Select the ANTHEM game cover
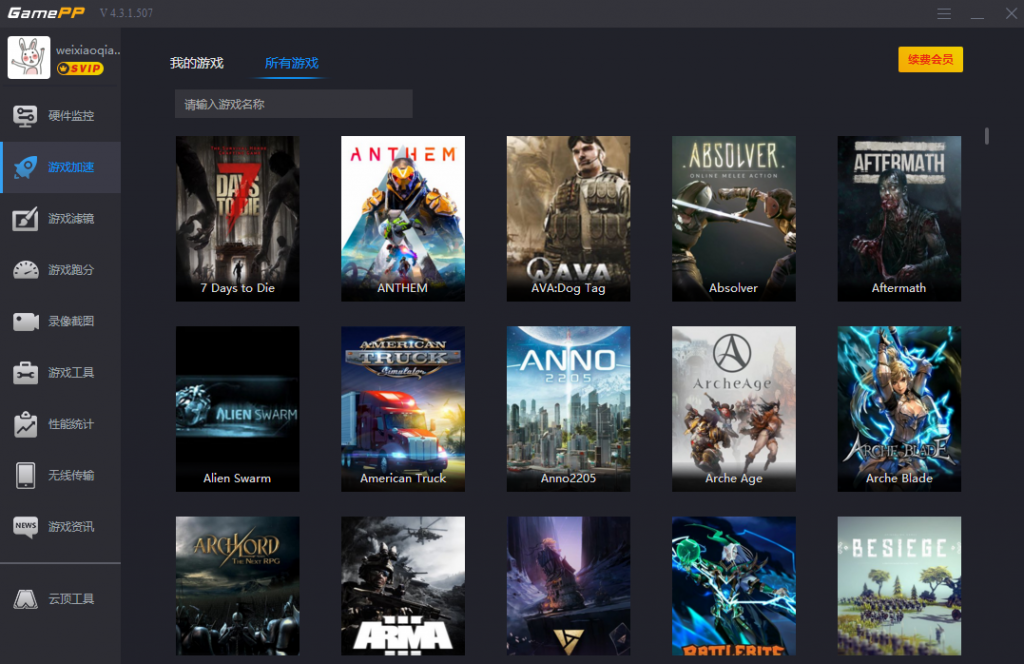1024x664 pixels. click(x=403, y=219)
